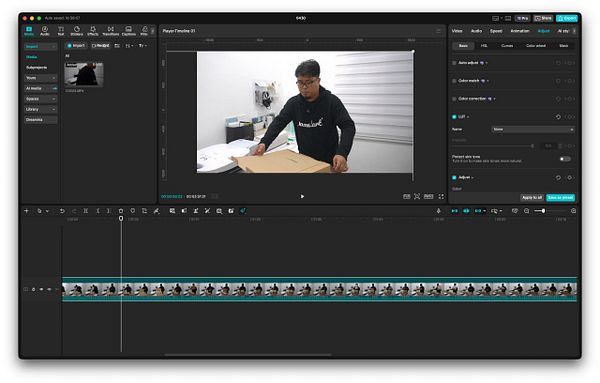This screenshot has height=383, width=600.
Task: Open the Text panel icon
Action: coord(61,31)
